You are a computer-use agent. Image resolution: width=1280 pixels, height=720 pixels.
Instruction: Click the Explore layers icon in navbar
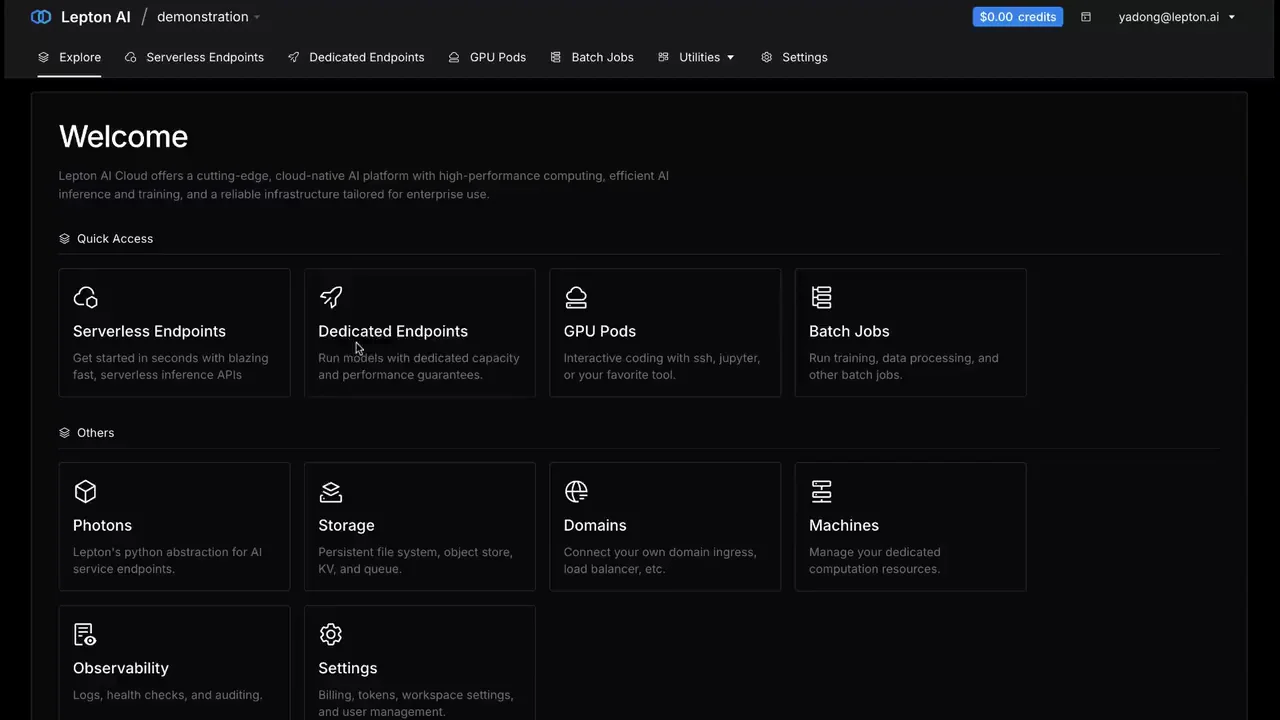click(43, 57)
